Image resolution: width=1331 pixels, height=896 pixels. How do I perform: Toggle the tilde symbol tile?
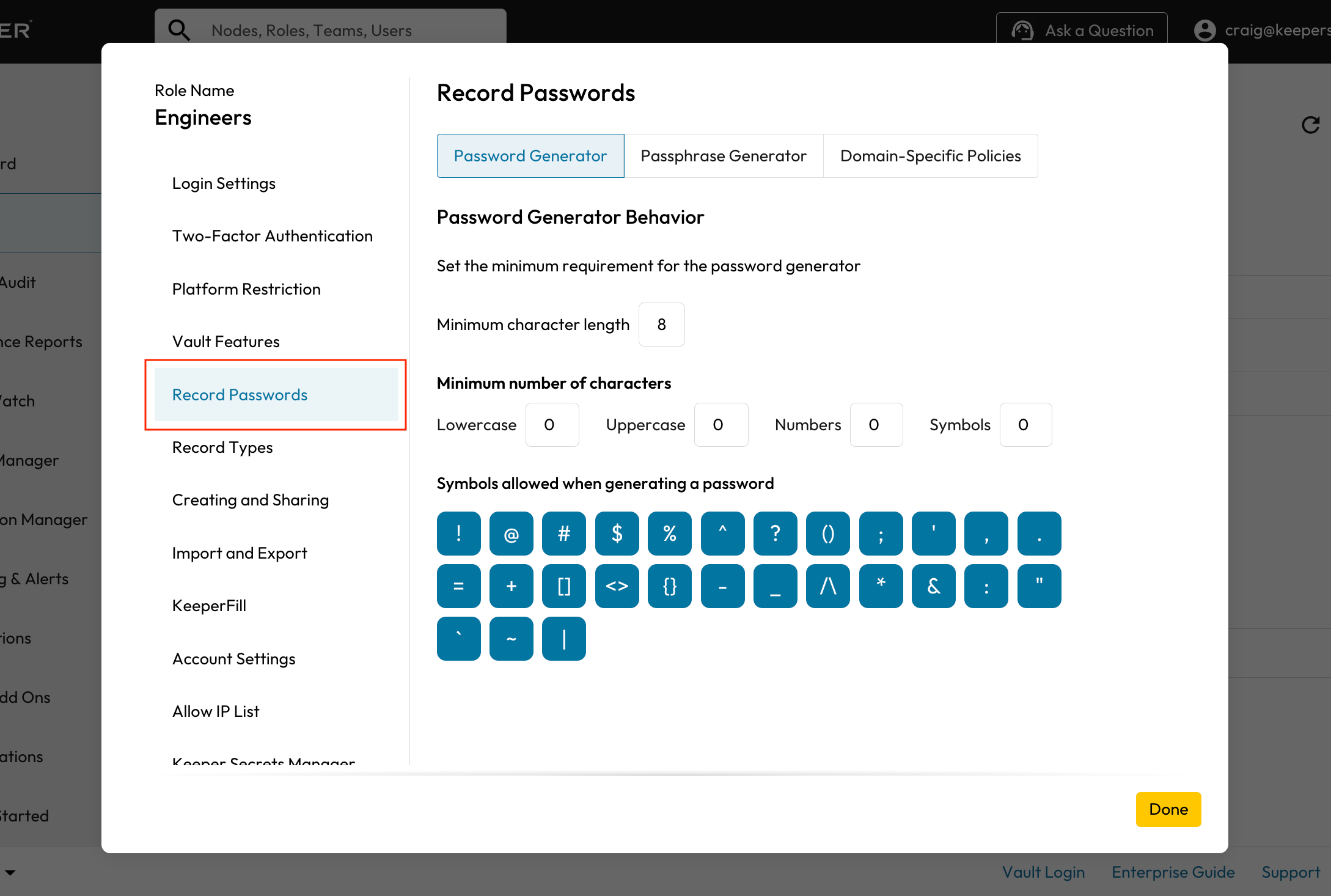click(511, 639)
